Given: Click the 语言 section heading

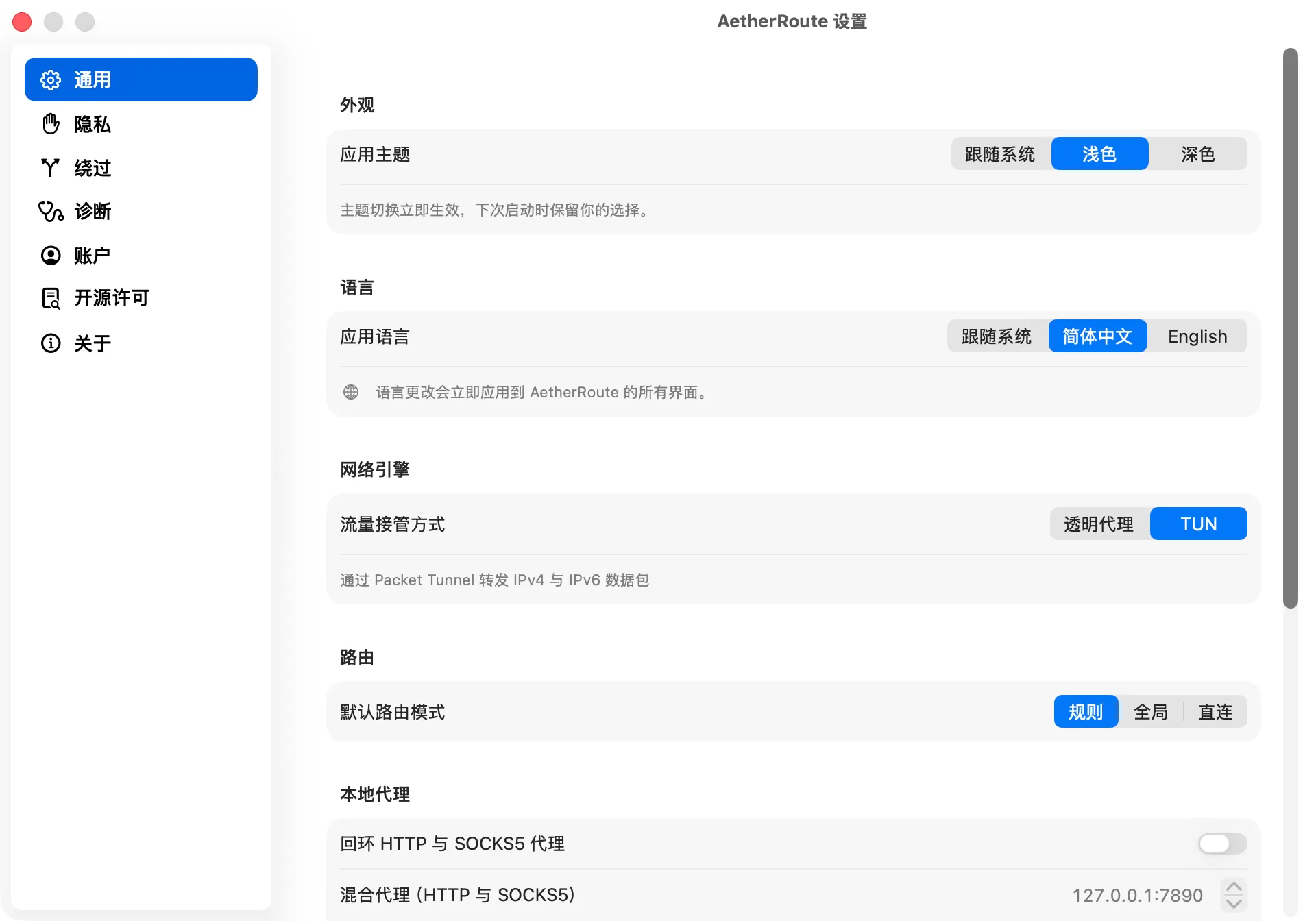Looking at the screenshot, I should click(x=357, y=287).
